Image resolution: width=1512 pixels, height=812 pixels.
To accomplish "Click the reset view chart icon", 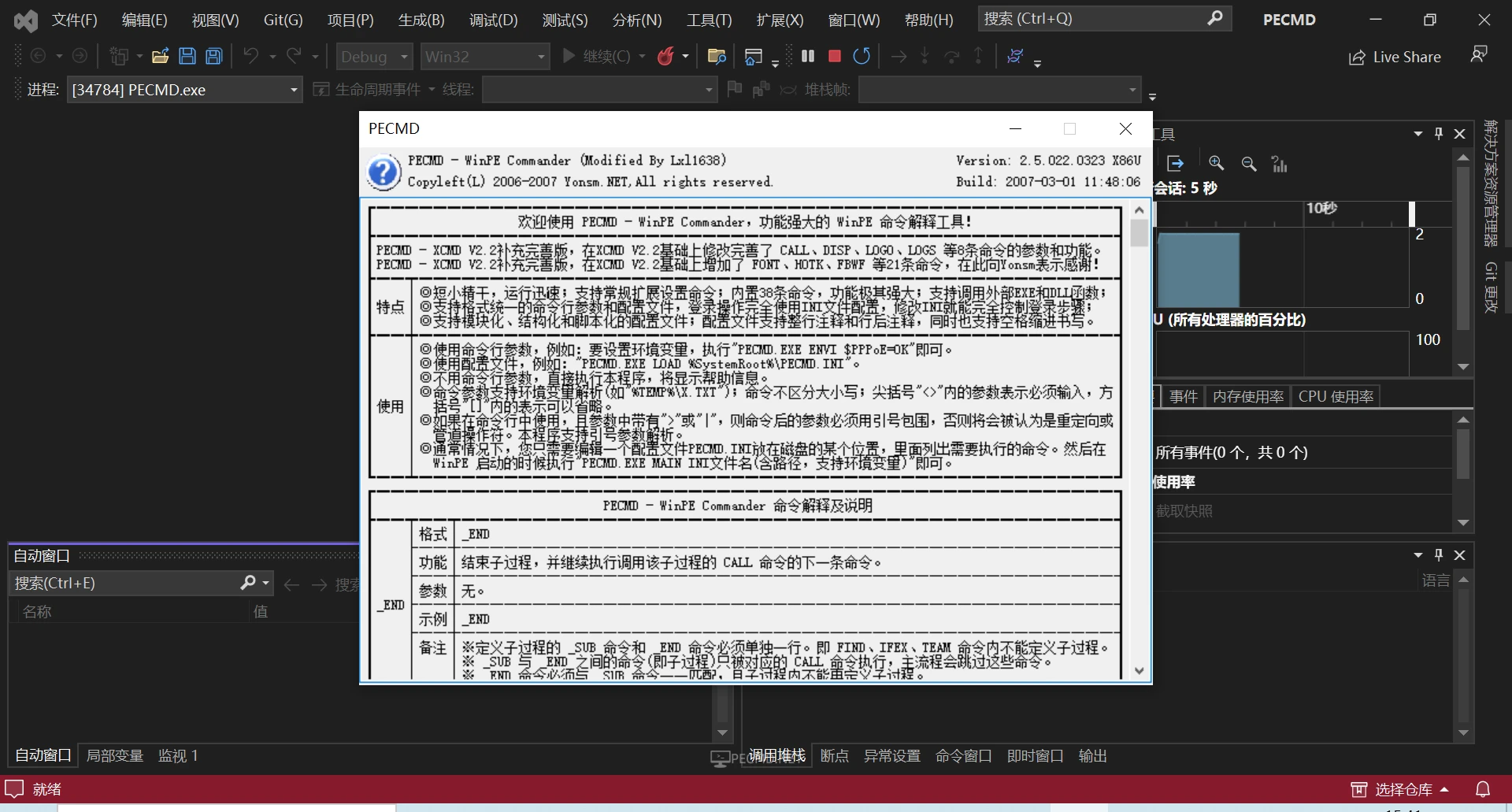I will pos(1280,163).
